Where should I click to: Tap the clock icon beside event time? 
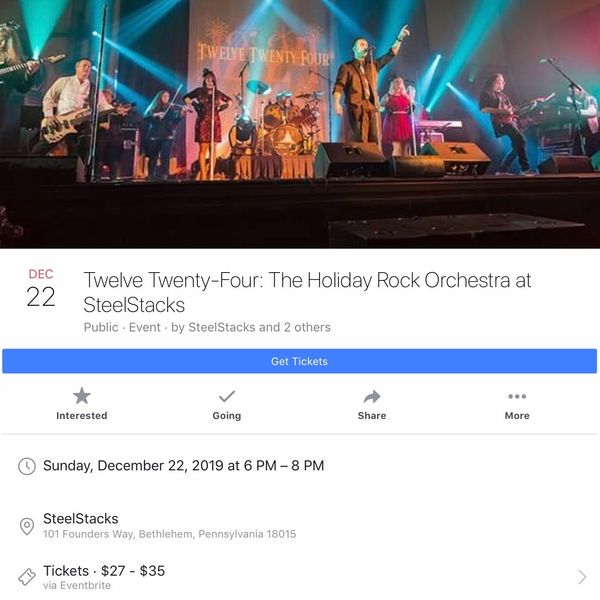tap(27, 466)
